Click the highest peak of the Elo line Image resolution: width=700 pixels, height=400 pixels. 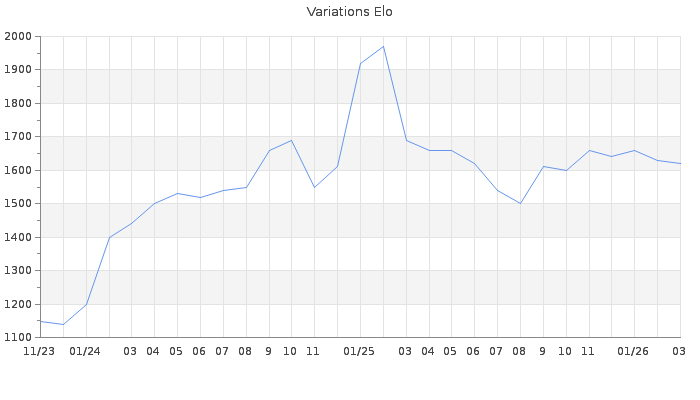pyautogui.click(x=383, y=46)
